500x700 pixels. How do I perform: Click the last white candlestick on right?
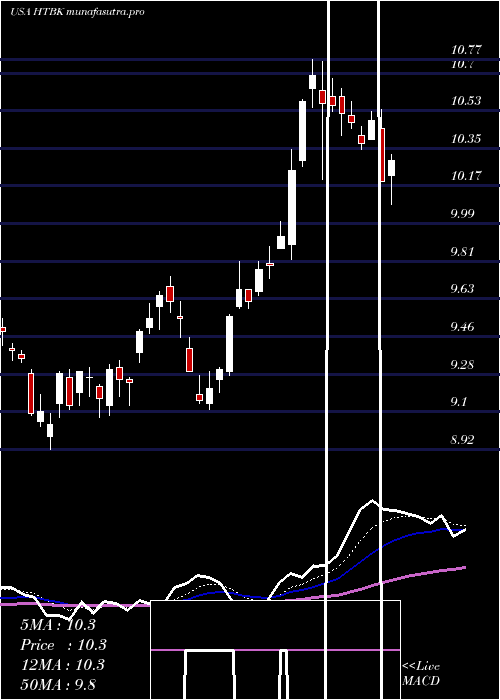click(x=392, y=168)
